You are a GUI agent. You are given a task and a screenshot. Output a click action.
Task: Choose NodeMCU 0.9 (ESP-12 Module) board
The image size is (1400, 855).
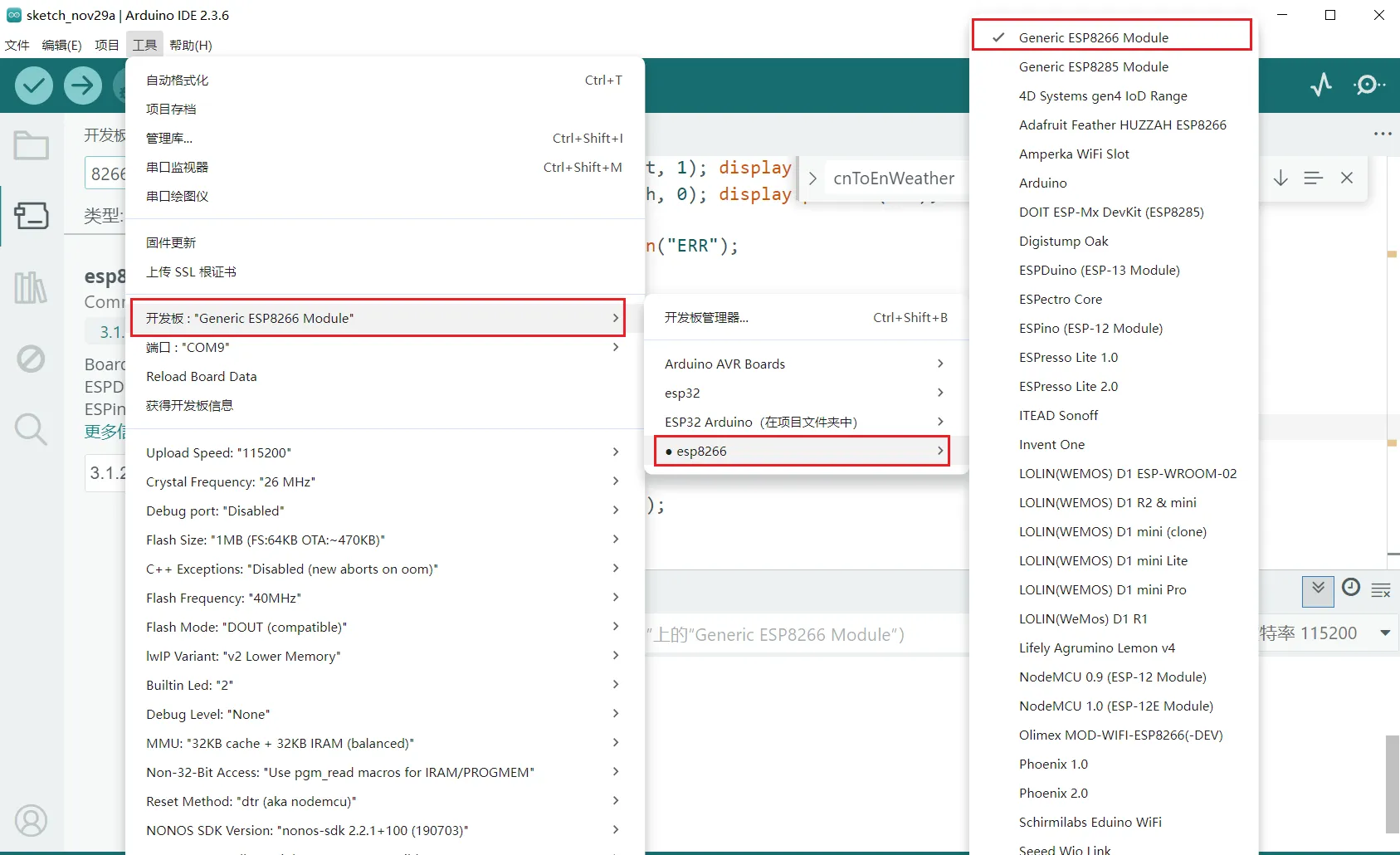(x=1112, y=677)
